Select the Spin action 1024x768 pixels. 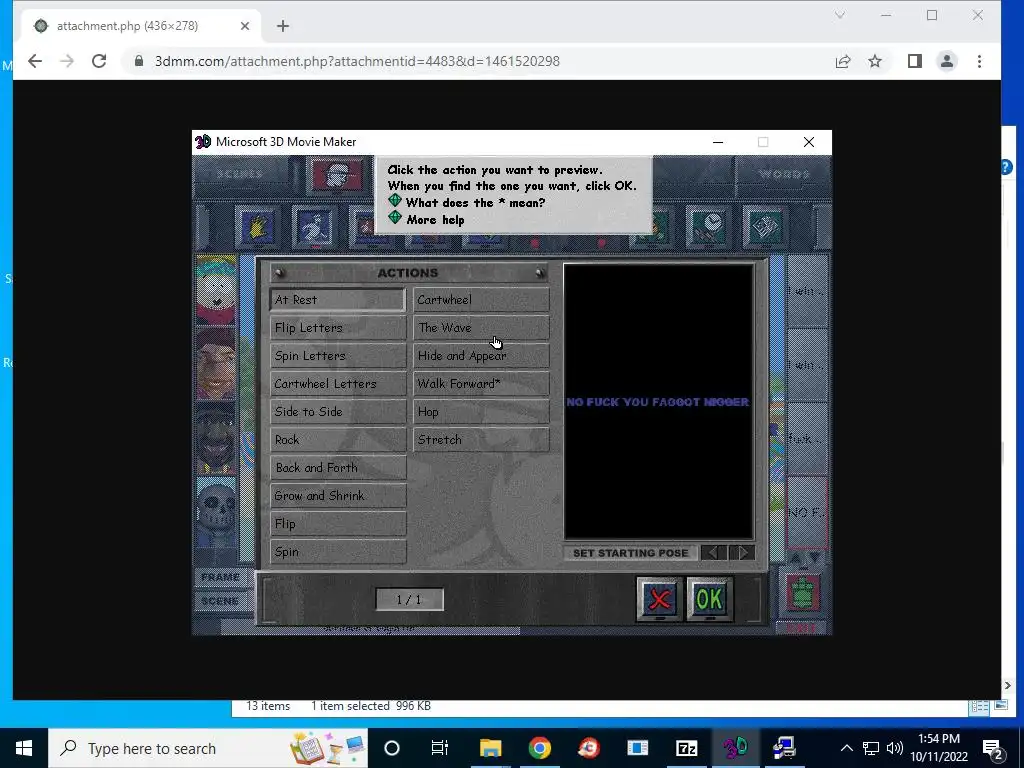(338, 552)
